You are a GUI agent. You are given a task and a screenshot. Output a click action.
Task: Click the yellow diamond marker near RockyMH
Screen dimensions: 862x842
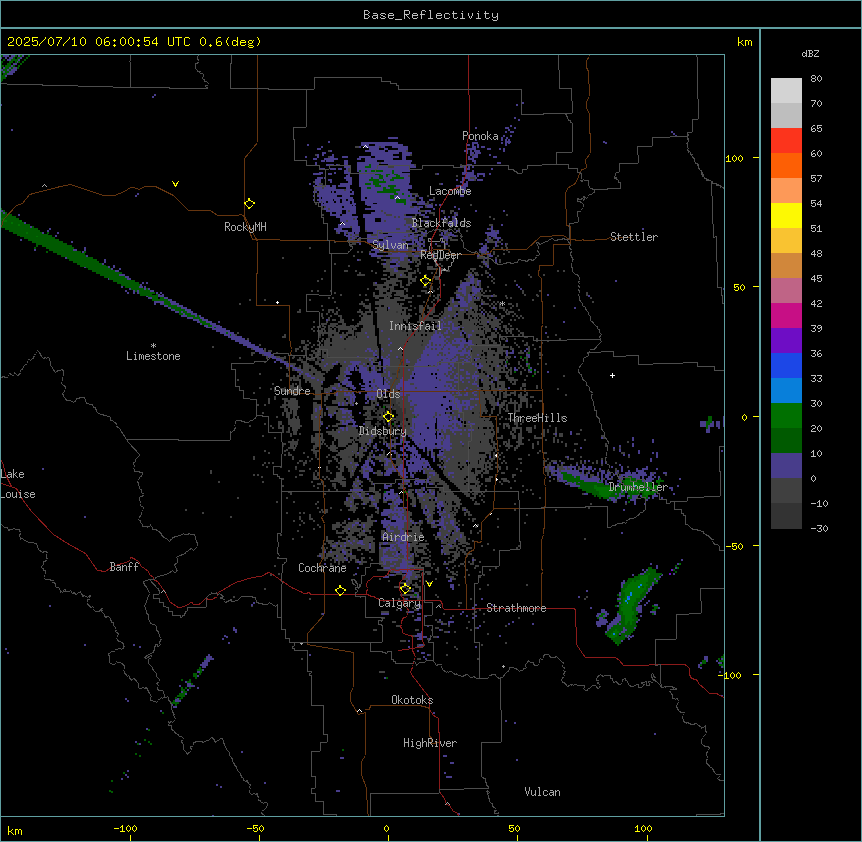pyautogui.click(x=249, y=204)
